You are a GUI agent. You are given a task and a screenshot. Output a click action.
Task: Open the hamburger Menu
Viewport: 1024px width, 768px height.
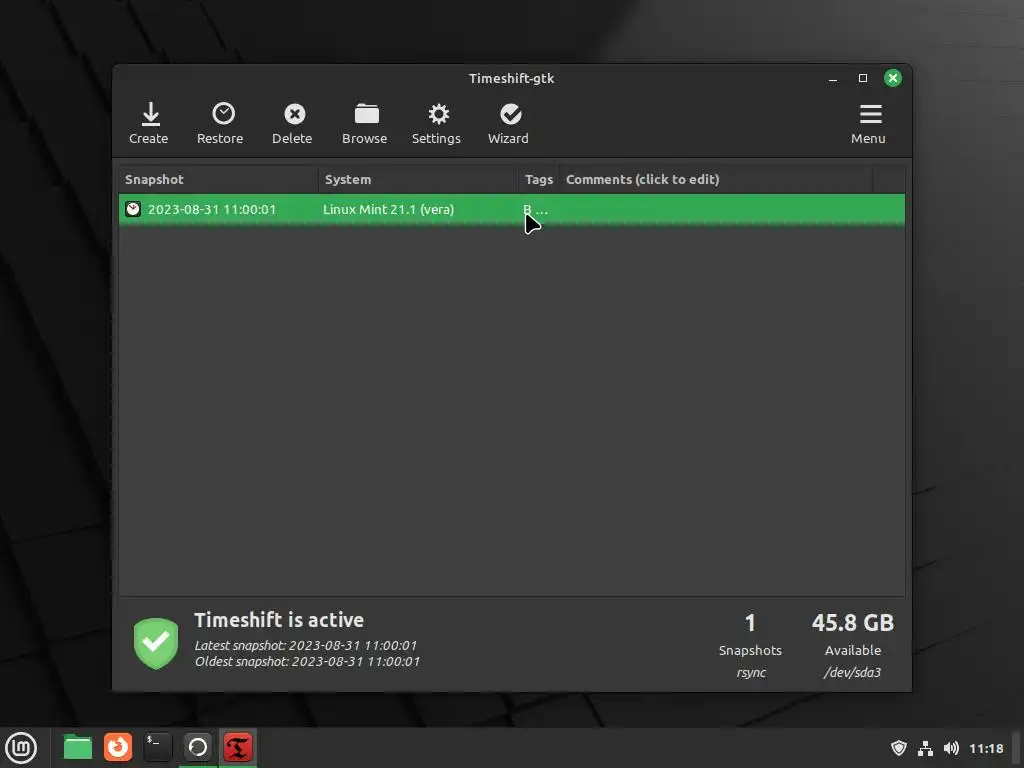pyautogui.click(x=868, y=123)
